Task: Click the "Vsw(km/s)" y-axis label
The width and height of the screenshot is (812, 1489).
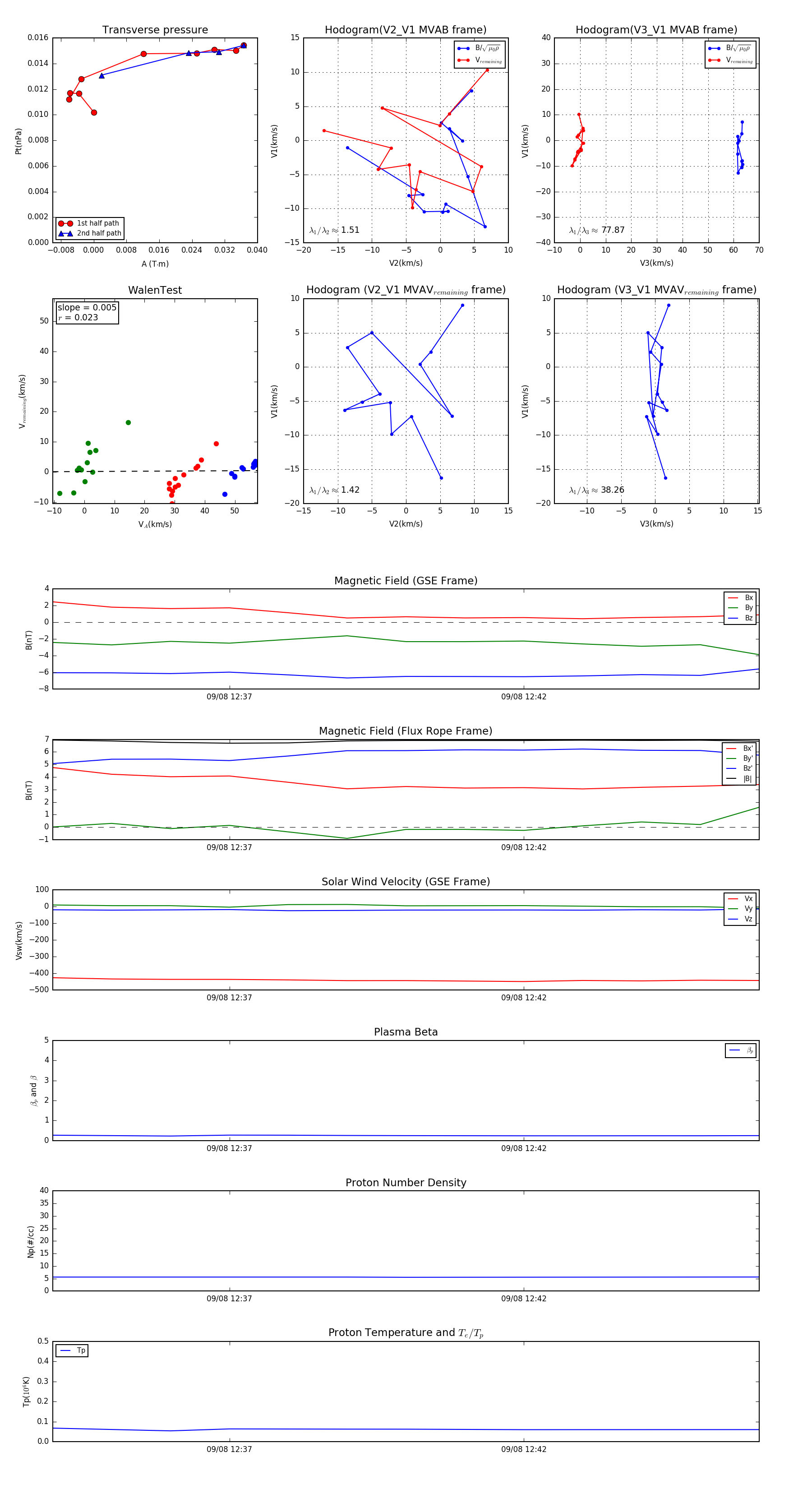Action: click(18, 940)
